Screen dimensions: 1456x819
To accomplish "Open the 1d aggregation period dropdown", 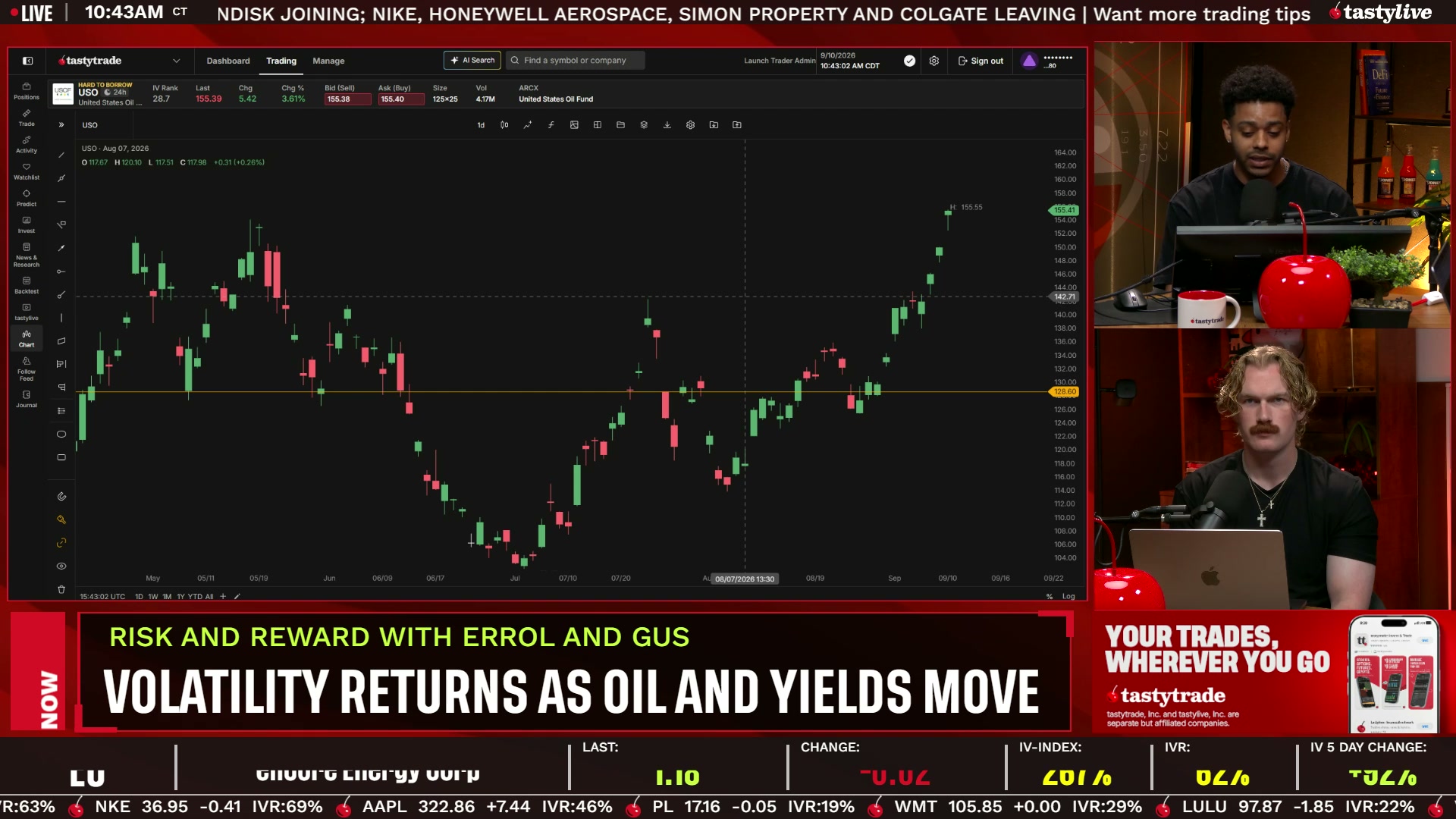I will [x=481, y=125].
